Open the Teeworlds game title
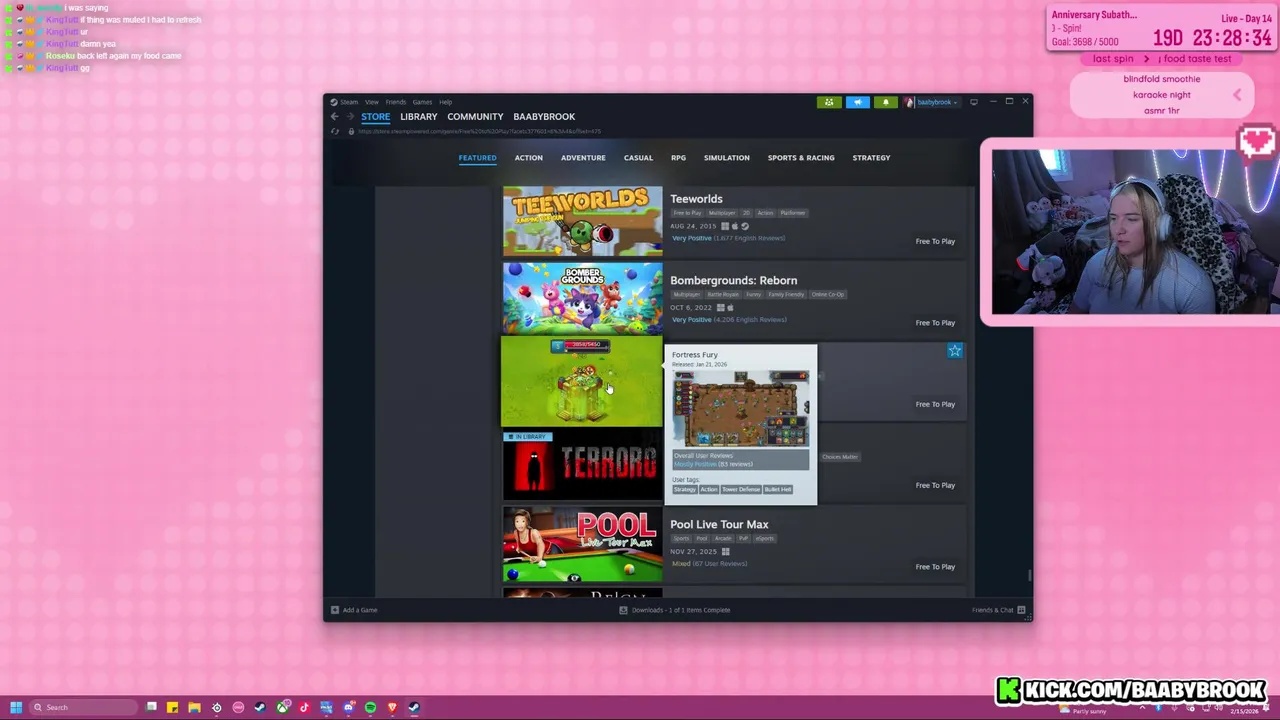This screenshot has height=720, width=1280. 696,199
